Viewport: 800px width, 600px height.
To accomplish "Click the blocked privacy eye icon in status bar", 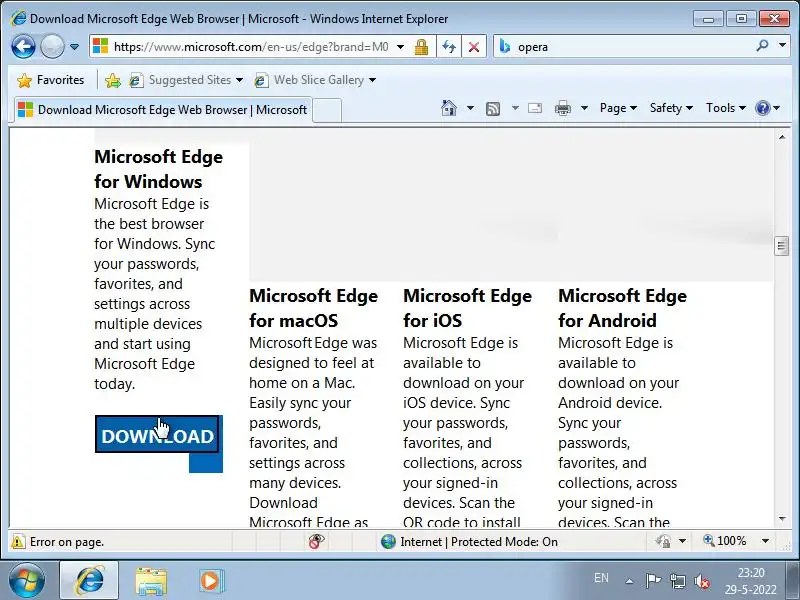I will pyautogui.click(x=316, y=541).
